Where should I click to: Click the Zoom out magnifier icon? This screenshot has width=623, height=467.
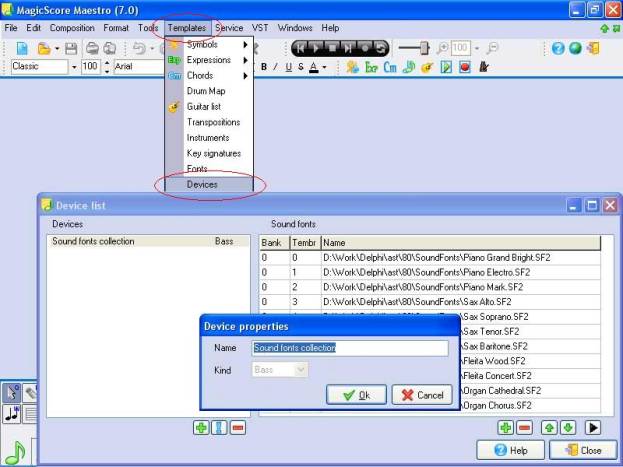tap(492, 48)
